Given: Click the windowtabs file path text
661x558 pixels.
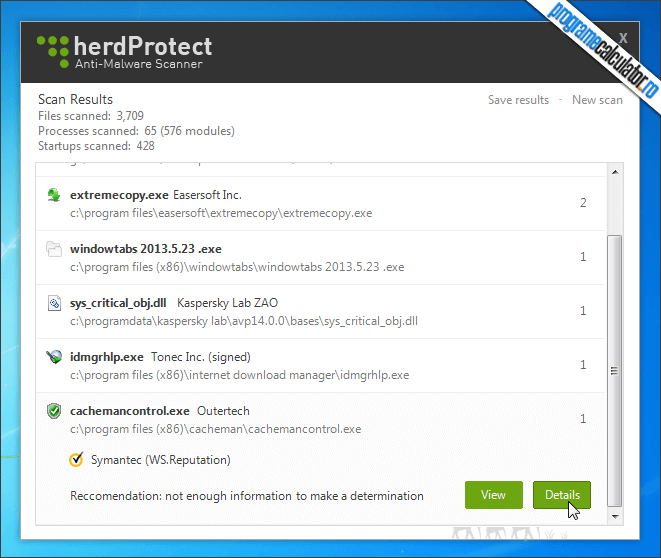Looking at the screenshot, I should [237, 267].
